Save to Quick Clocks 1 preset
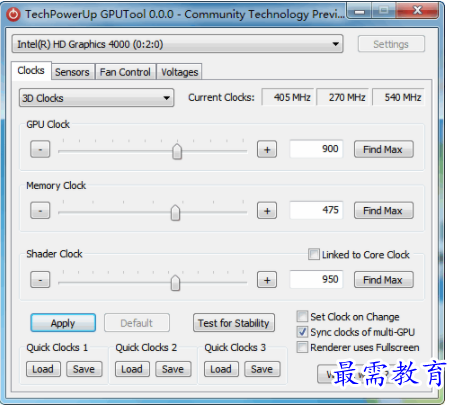 tap(84, 369)
